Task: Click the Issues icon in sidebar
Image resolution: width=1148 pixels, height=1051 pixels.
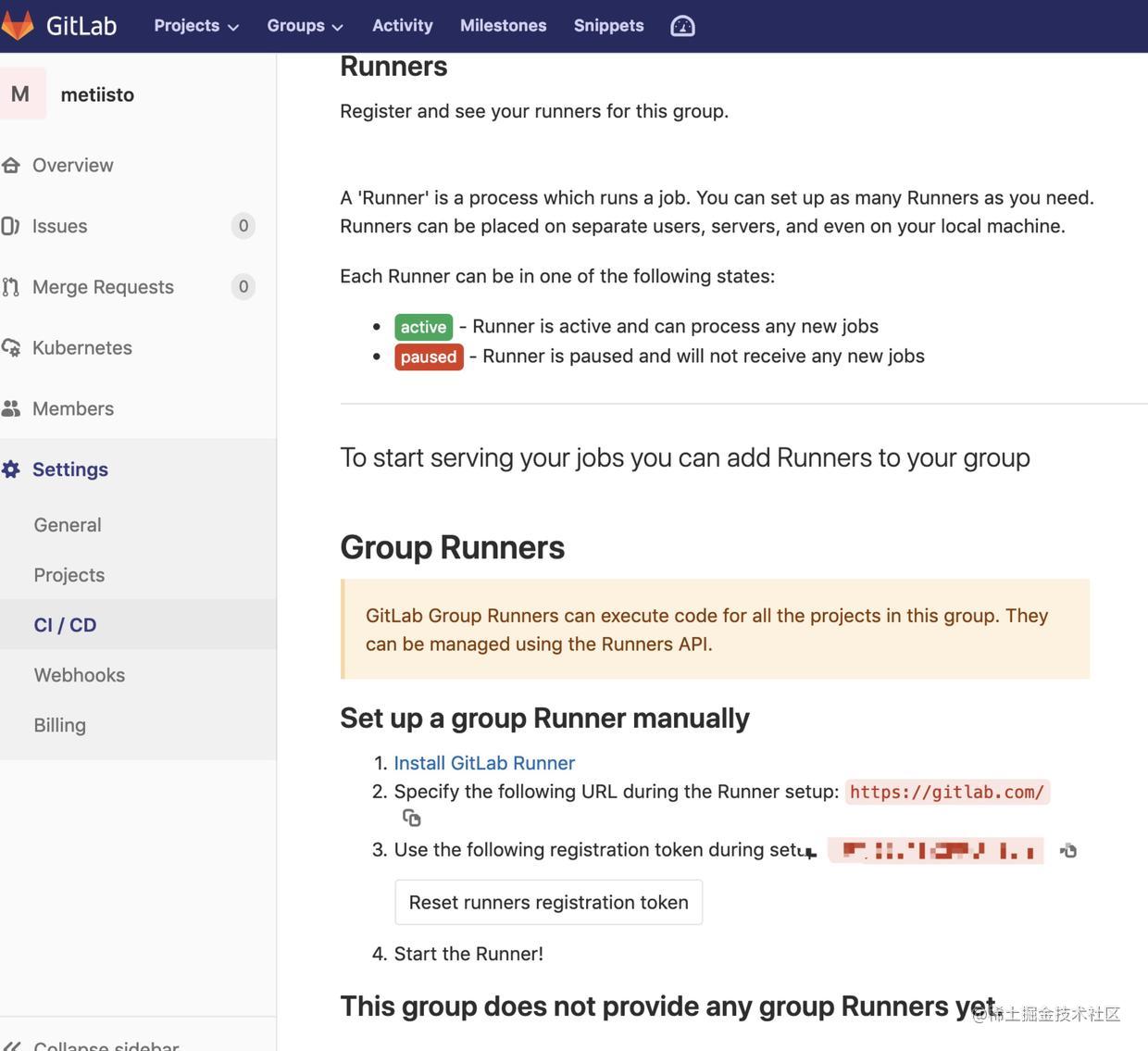Action: (12, 226)
